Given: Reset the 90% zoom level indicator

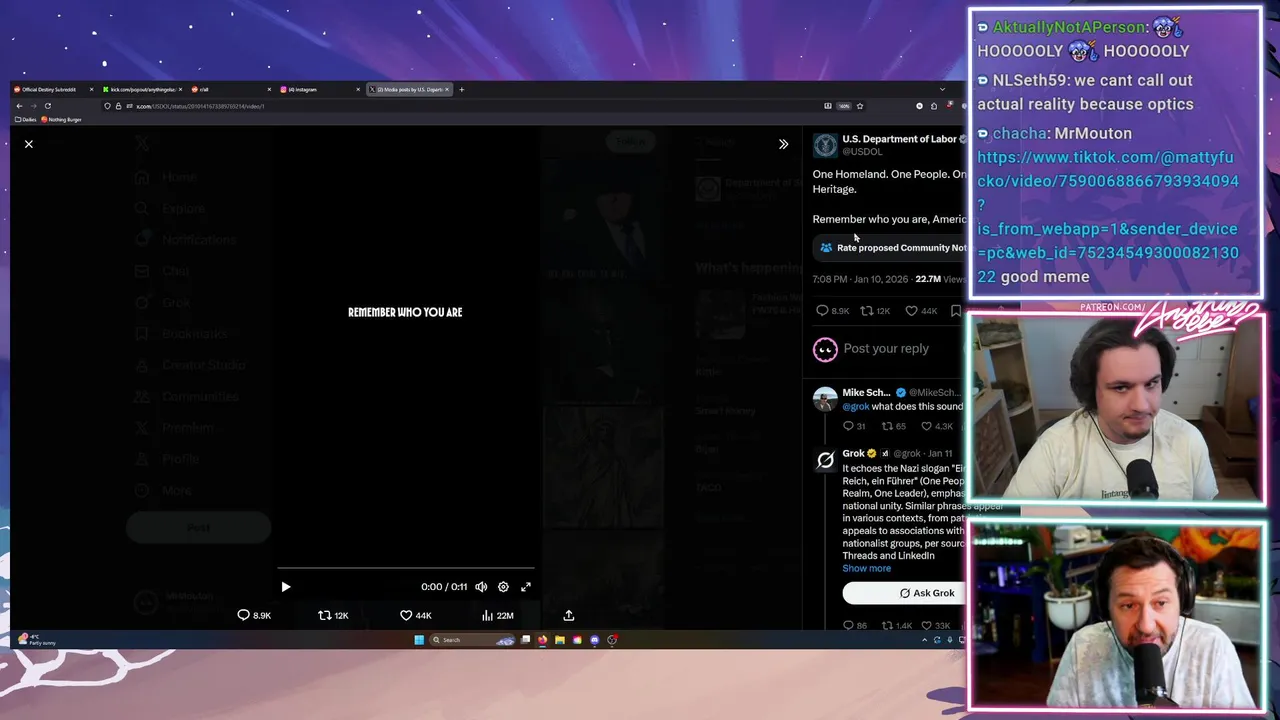Looking at the screenshot, I should [x=844, y=106].
